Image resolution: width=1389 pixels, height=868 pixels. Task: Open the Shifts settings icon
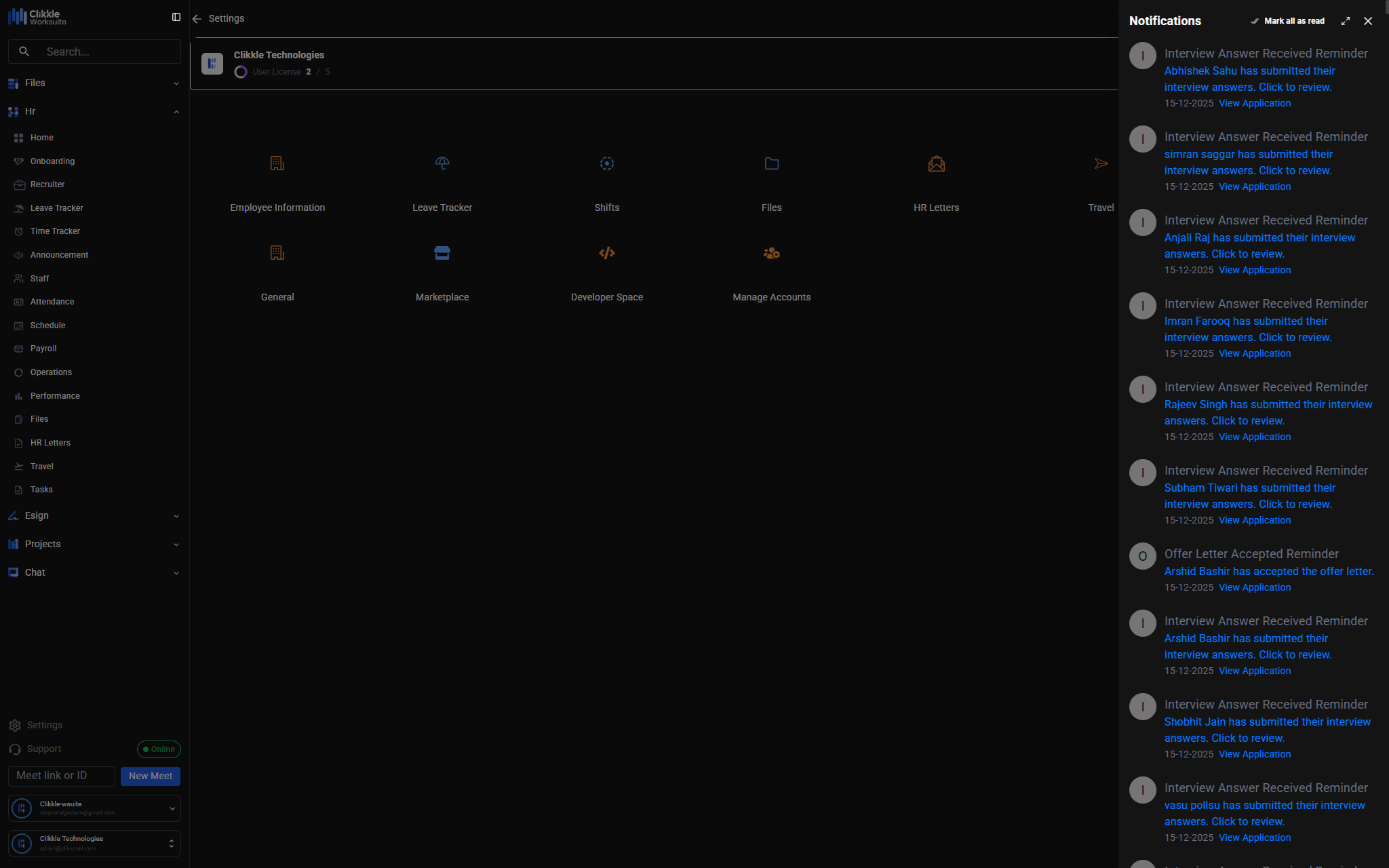(606, 163)
